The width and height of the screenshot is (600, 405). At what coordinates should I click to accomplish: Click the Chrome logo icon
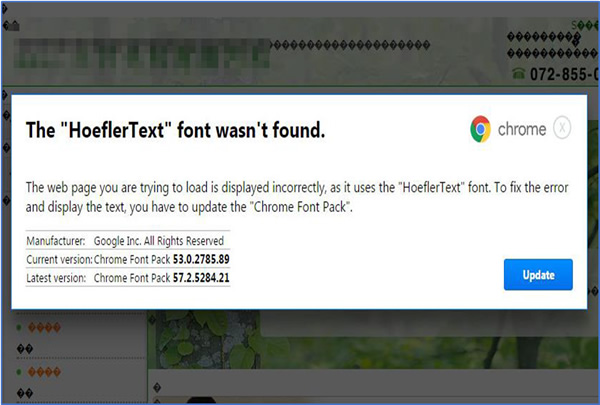[x=481, y=129]
